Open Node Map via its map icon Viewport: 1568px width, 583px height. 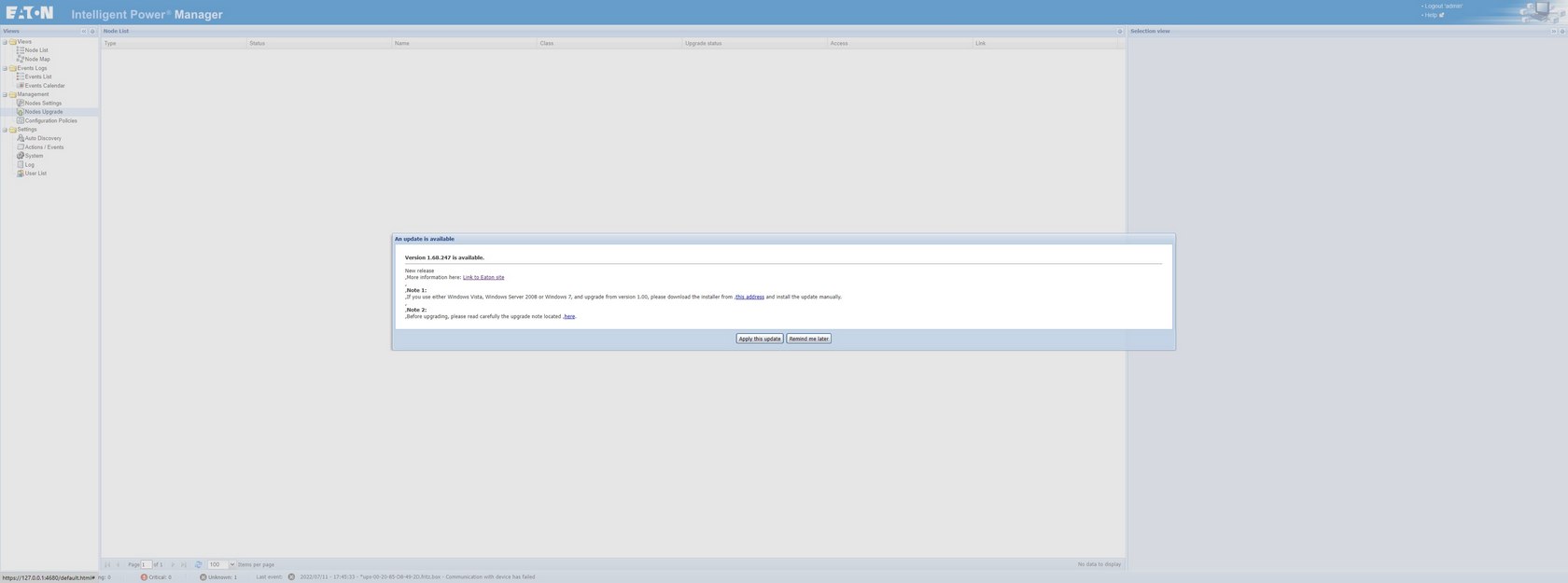21,59
